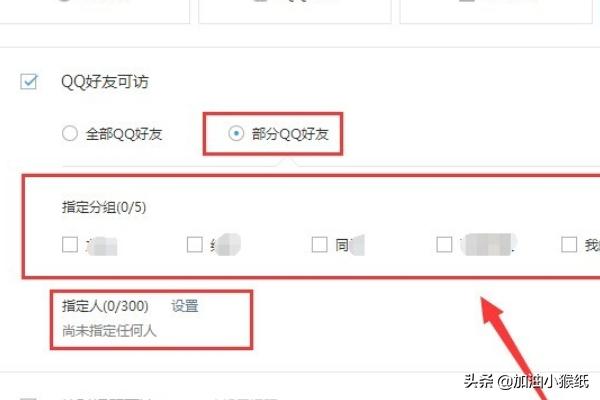Screen dimensions: 600x400
Task: Select the 全部QQ好友 radio button
Action: pos(70,133)
